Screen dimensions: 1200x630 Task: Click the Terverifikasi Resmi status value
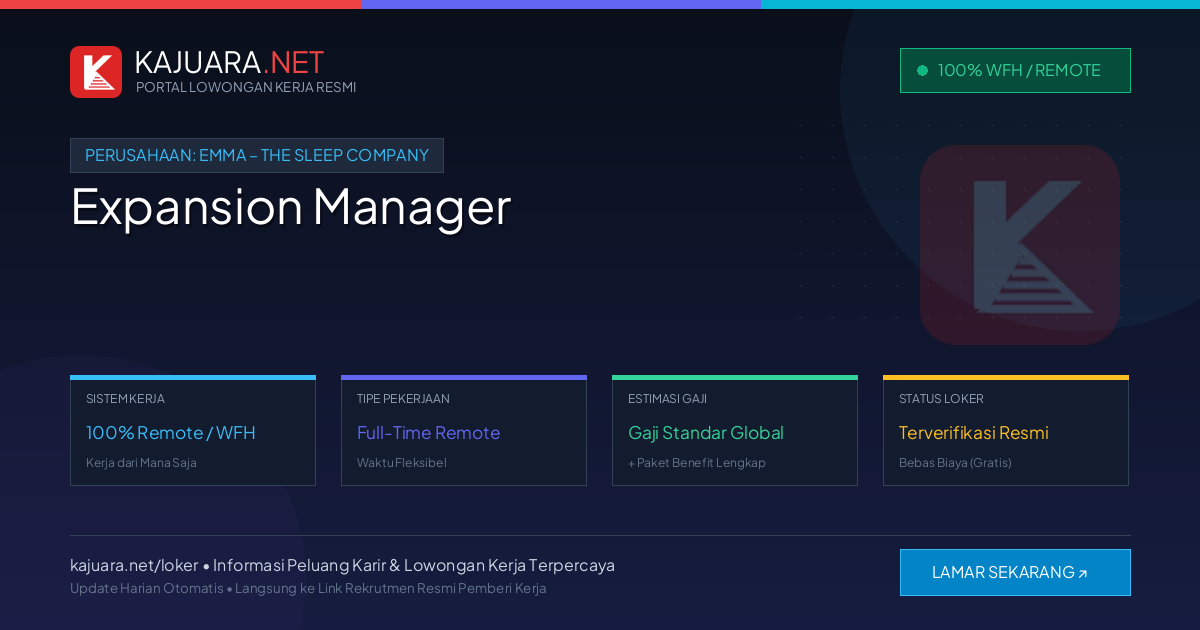click(x=974, y=433)
